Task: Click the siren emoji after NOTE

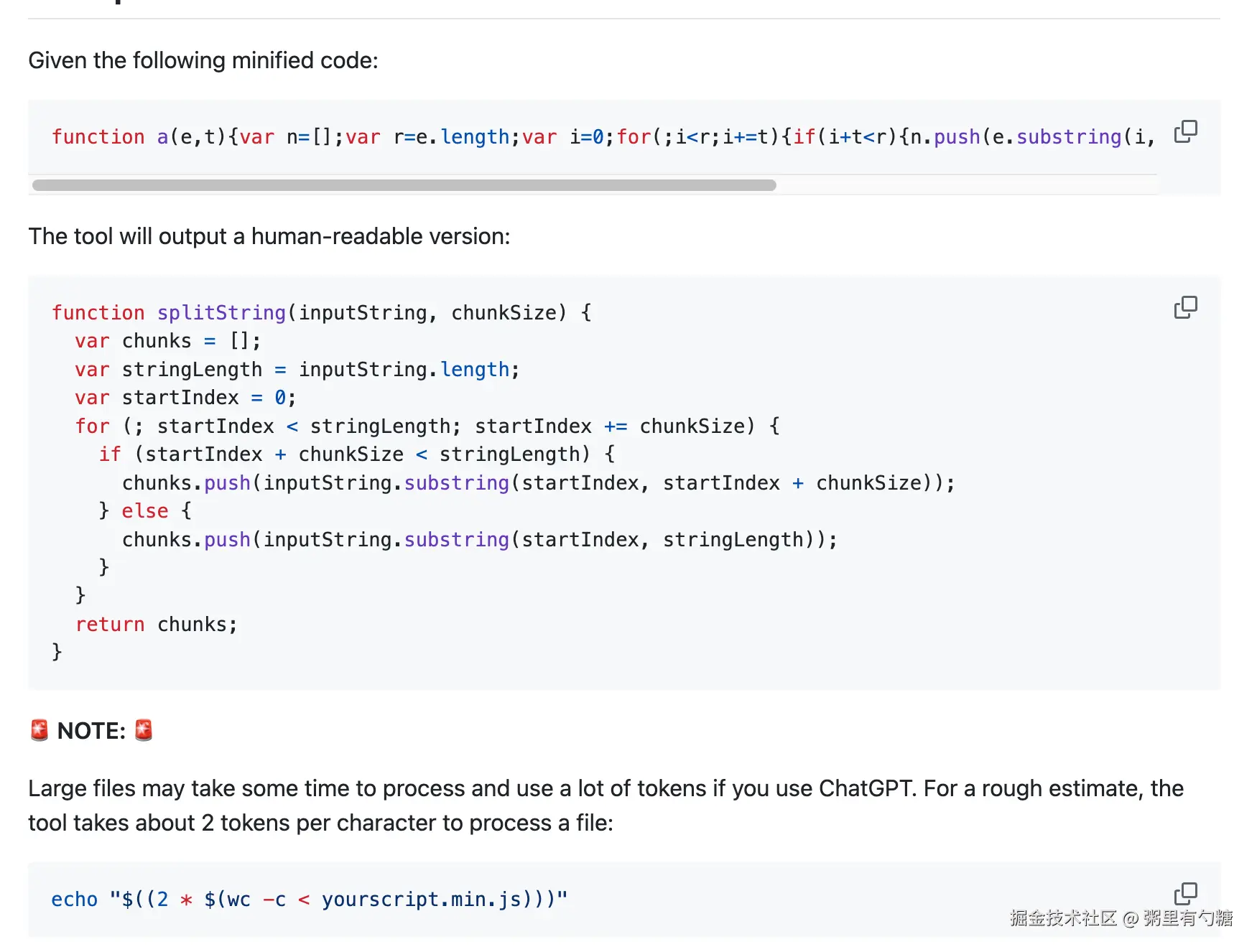Action: coord(144,730)
